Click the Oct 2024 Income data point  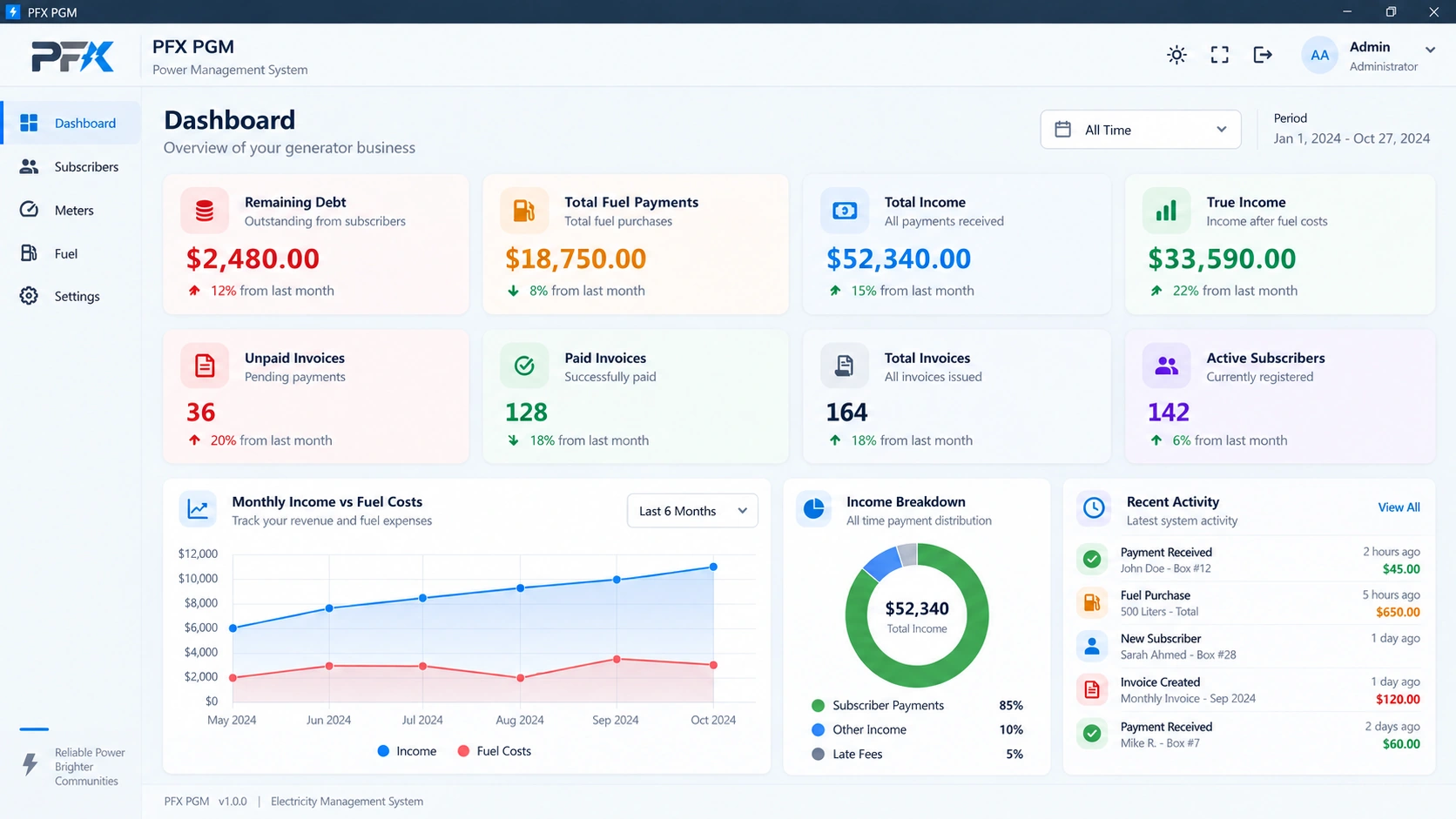(x=713, y=567)
